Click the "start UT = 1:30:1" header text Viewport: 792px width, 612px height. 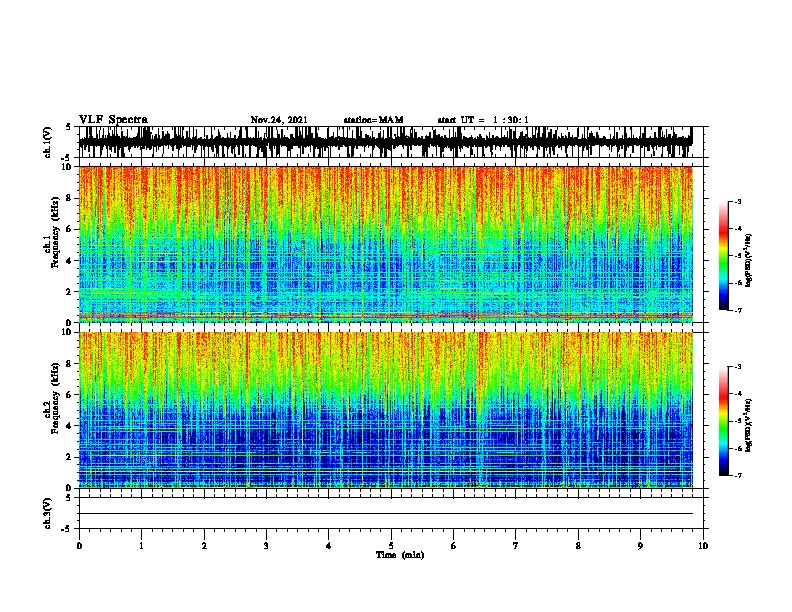[x=483, y=120]
